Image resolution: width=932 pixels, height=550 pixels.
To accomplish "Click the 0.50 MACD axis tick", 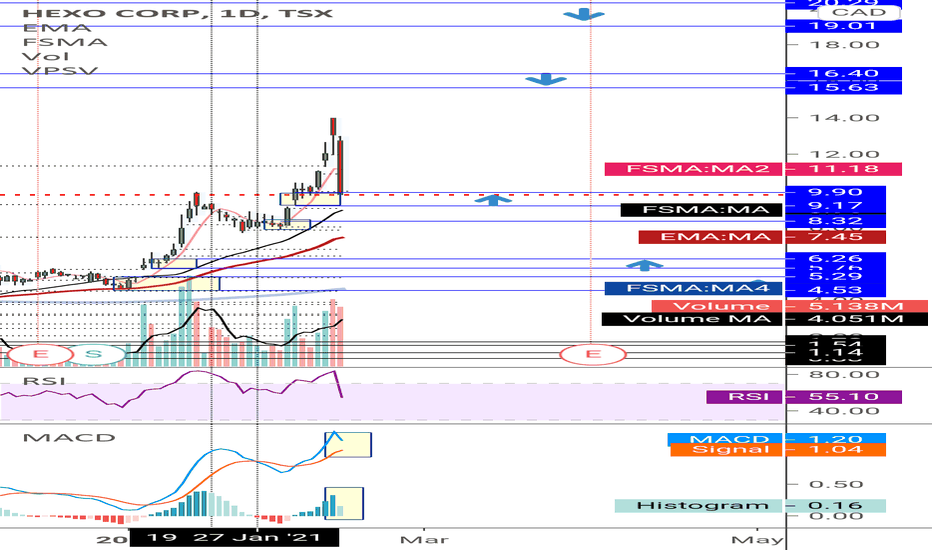I will coord(836,485).
